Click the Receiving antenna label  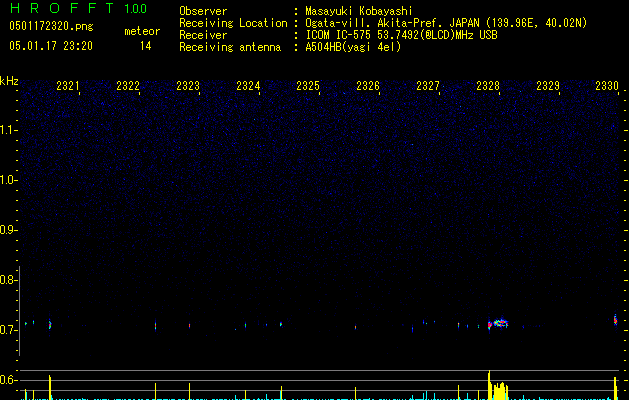[230, 47]
